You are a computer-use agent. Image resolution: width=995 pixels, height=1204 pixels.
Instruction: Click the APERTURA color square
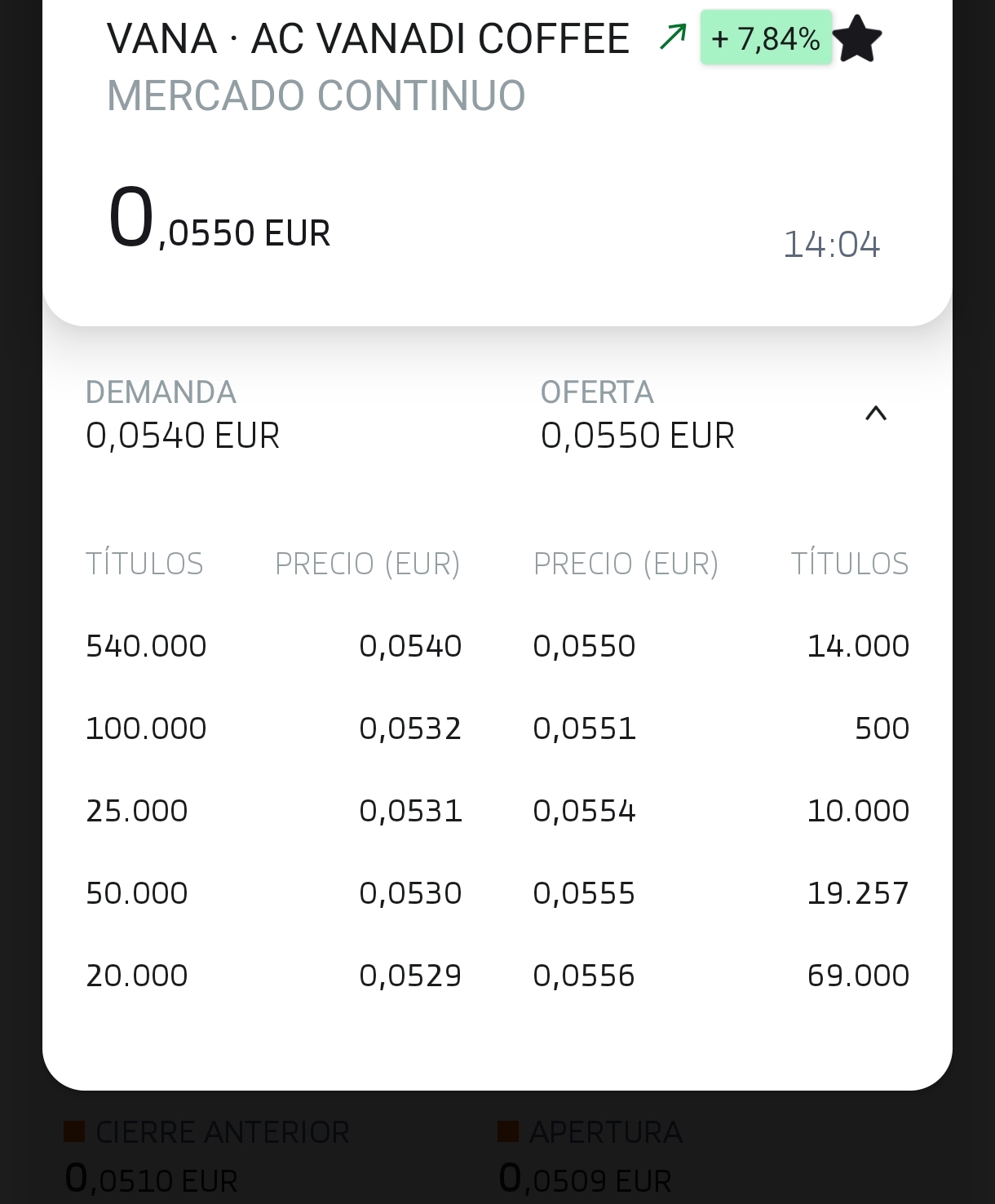click(x=508, y=1131)
